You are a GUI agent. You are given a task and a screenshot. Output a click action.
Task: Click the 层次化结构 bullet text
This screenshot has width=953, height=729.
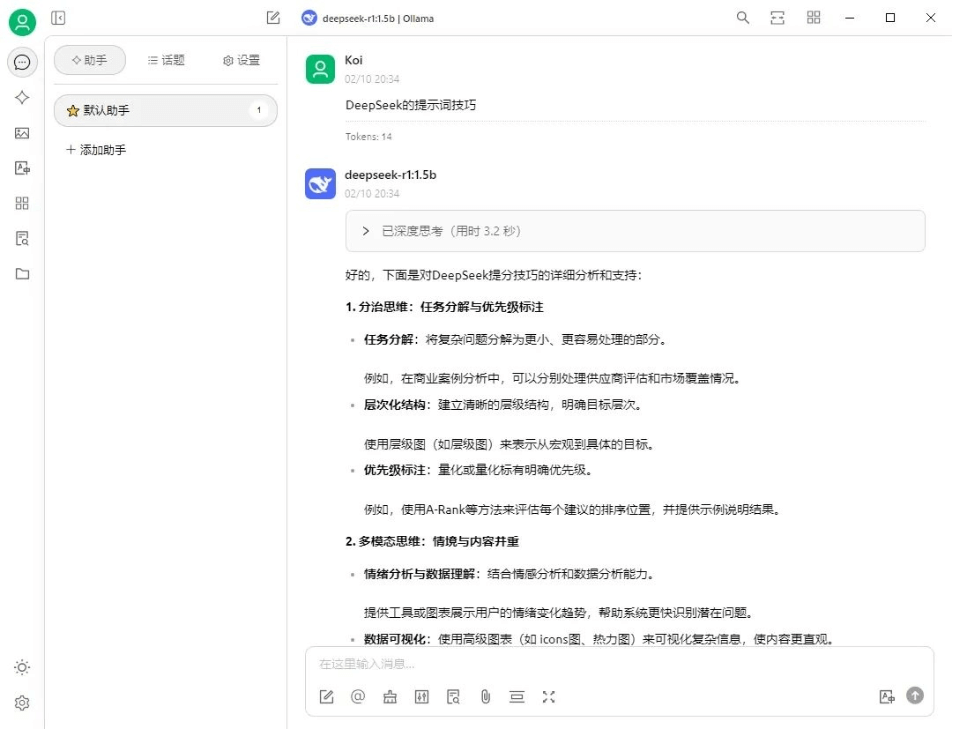coord(503,405)
